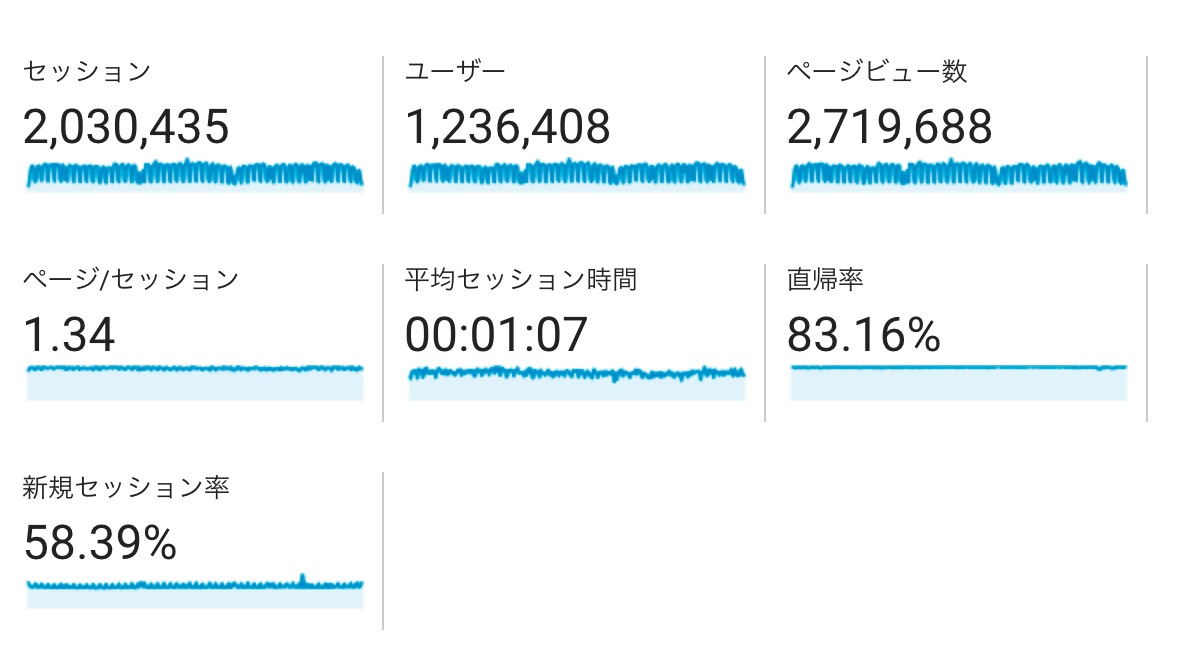Open the 平均セッション時間 sparkline chart
This screenshot has height=656, width=1204.
click(576, 383)
